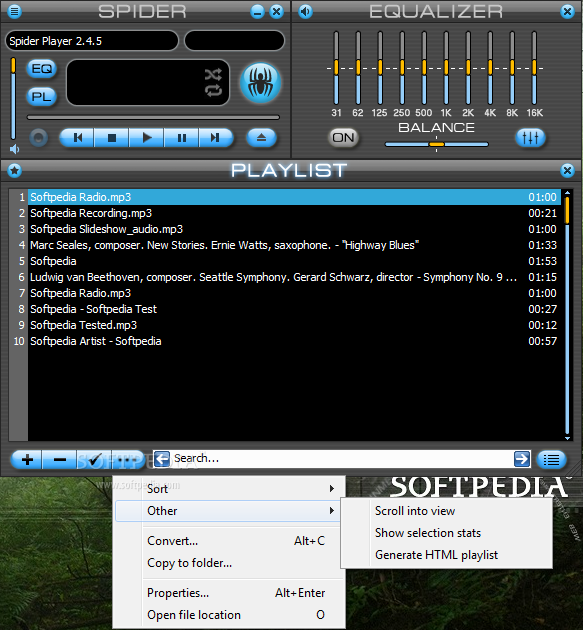583x630 pixels.
Task: Adjust the Balance slider
Action: [436, 144]
